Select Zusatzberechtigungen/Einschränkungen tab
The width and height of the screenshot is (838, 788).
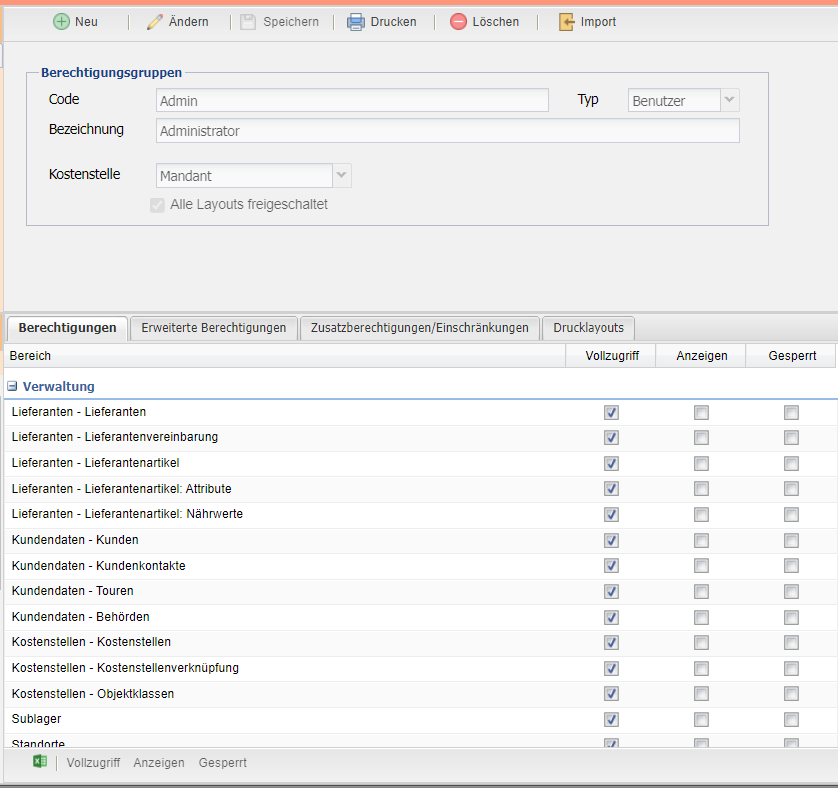pos(419,328)
